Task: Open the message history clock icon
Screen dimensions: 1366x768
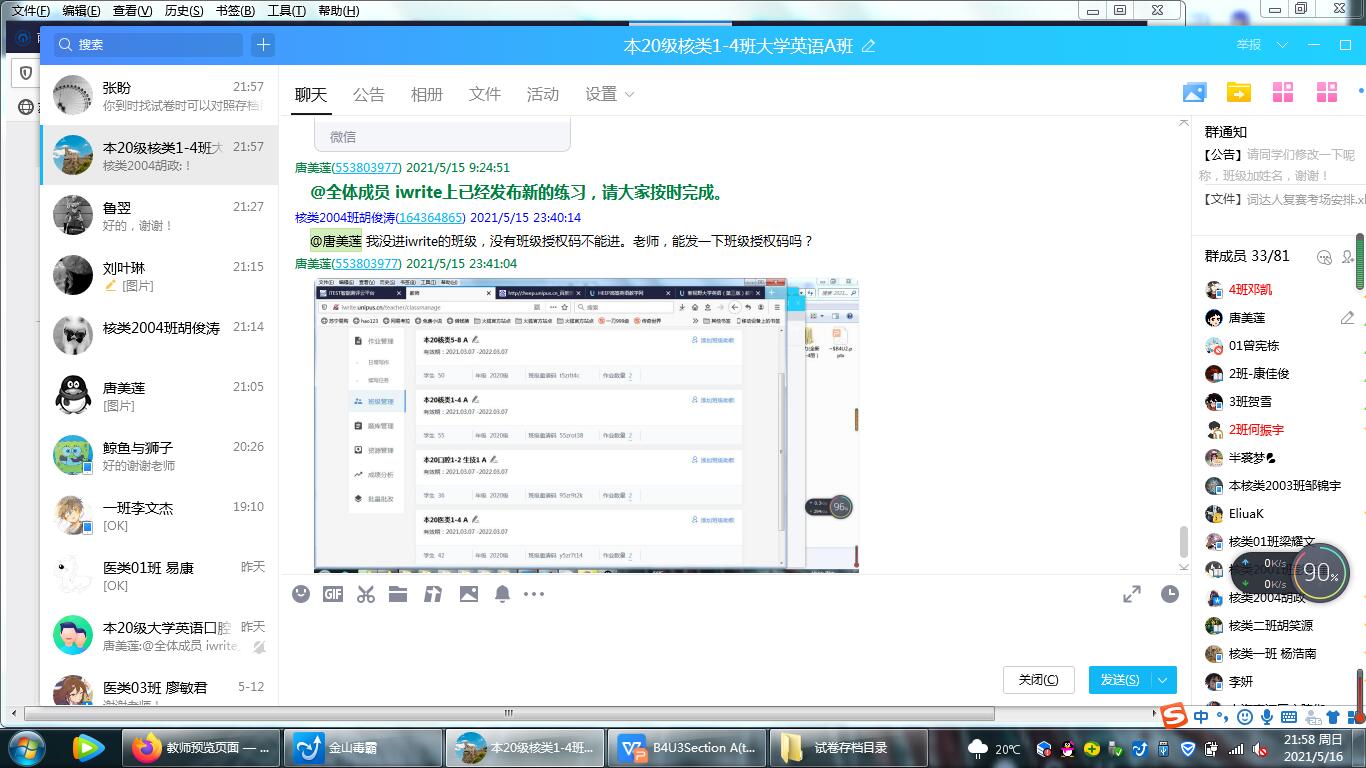Action: click(1169, 594)
